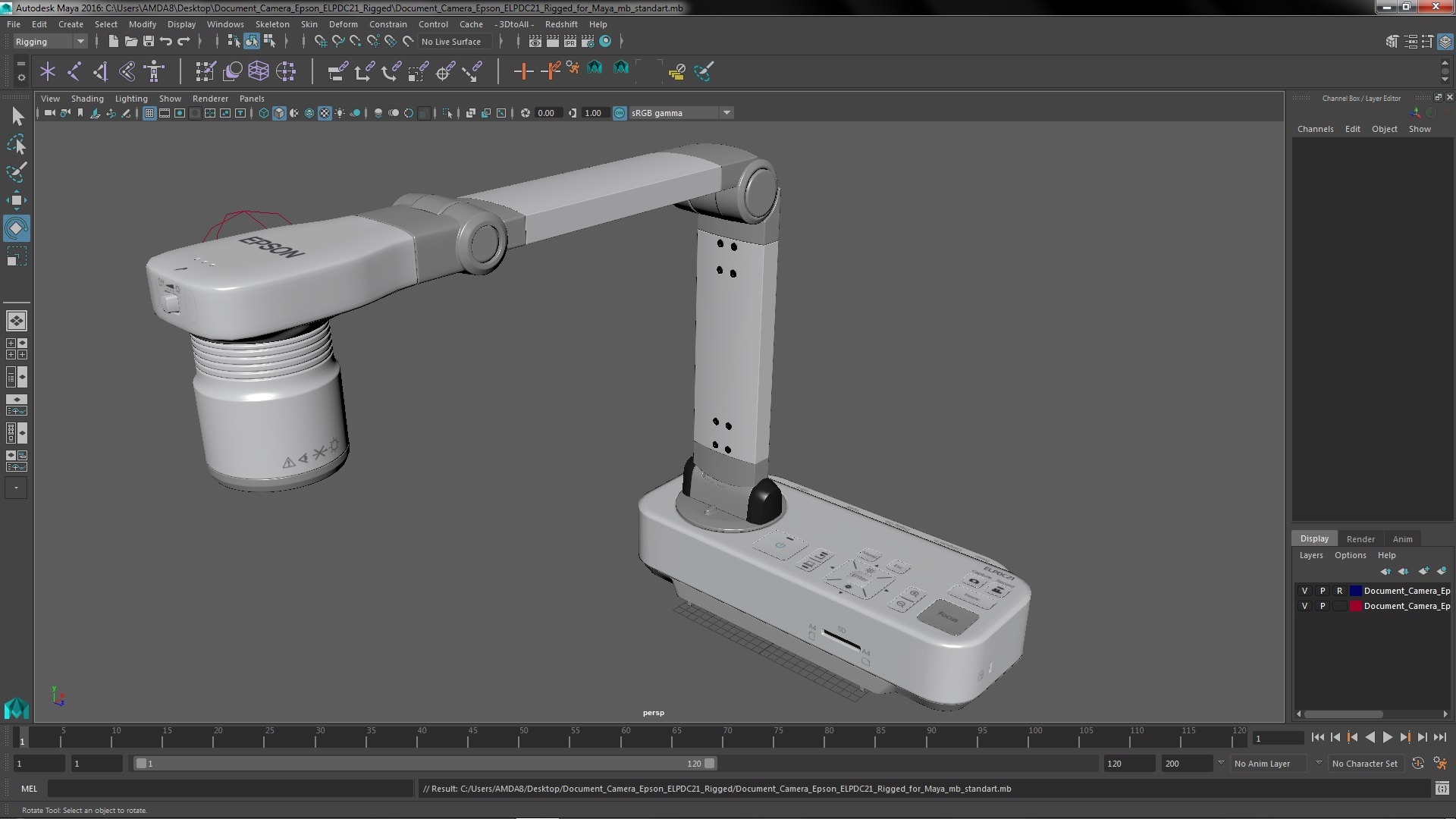Image resolution: width=1456 pixels, height=819 pixels.
Task: Select the single perspective layout icon
Action: (16, 321)
